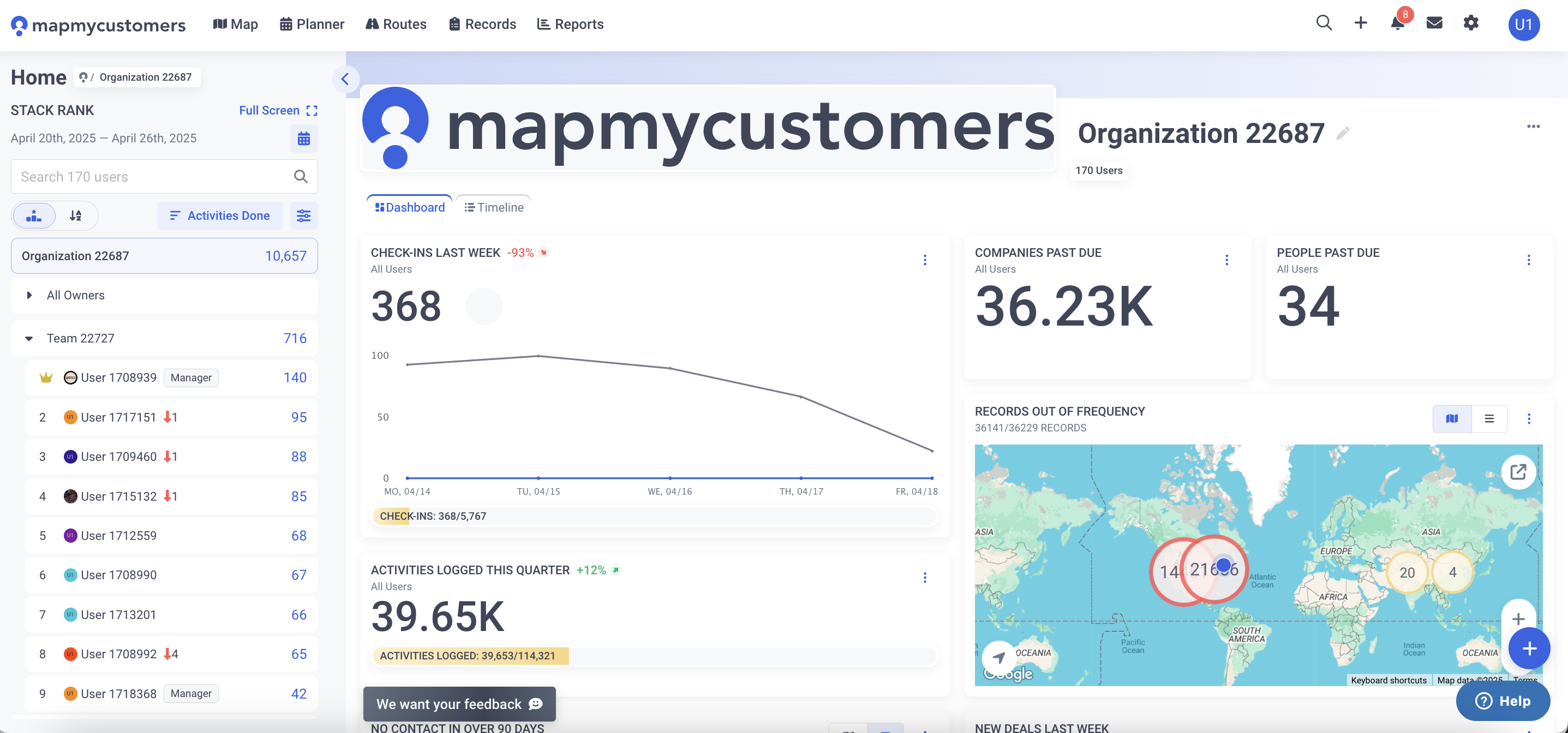This screenshot has height=733, width=1568.
Task: Click the 20 map cluster
Action: tap(1407, 572)
